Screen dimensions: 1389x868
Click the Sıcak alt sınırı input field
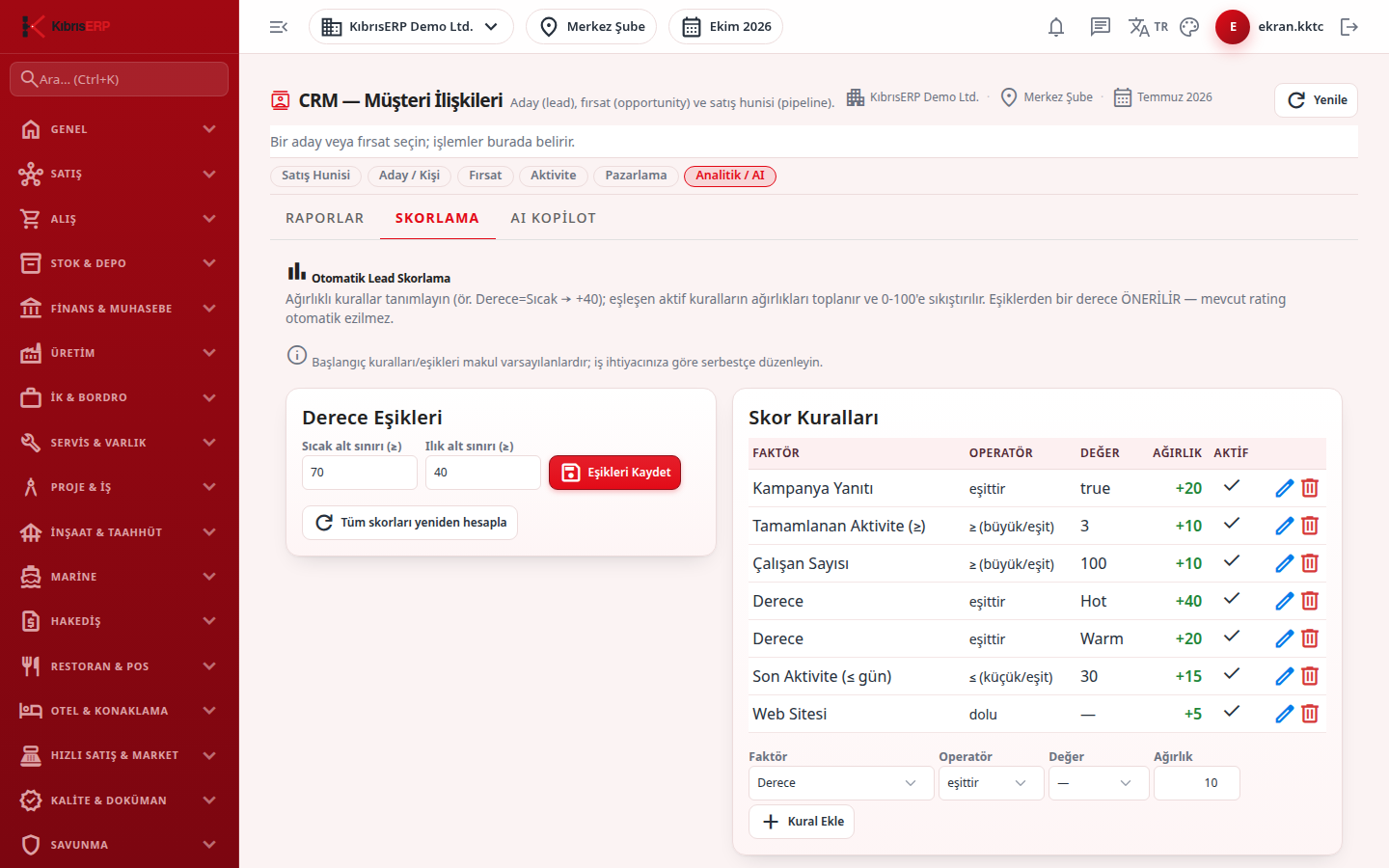pyautogui.click(x=359, y=473)
